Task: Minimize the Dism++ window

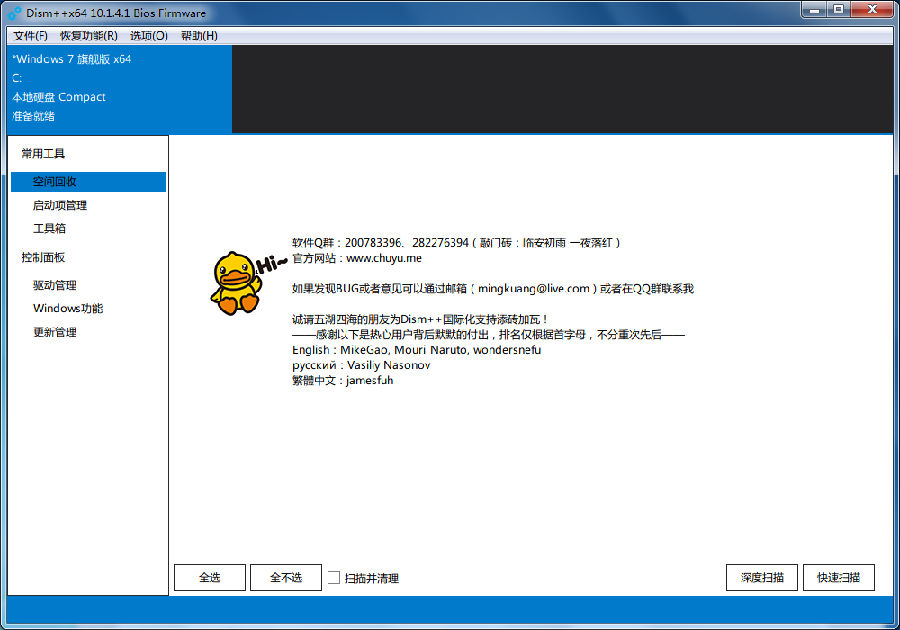Action: click(814, 10)
